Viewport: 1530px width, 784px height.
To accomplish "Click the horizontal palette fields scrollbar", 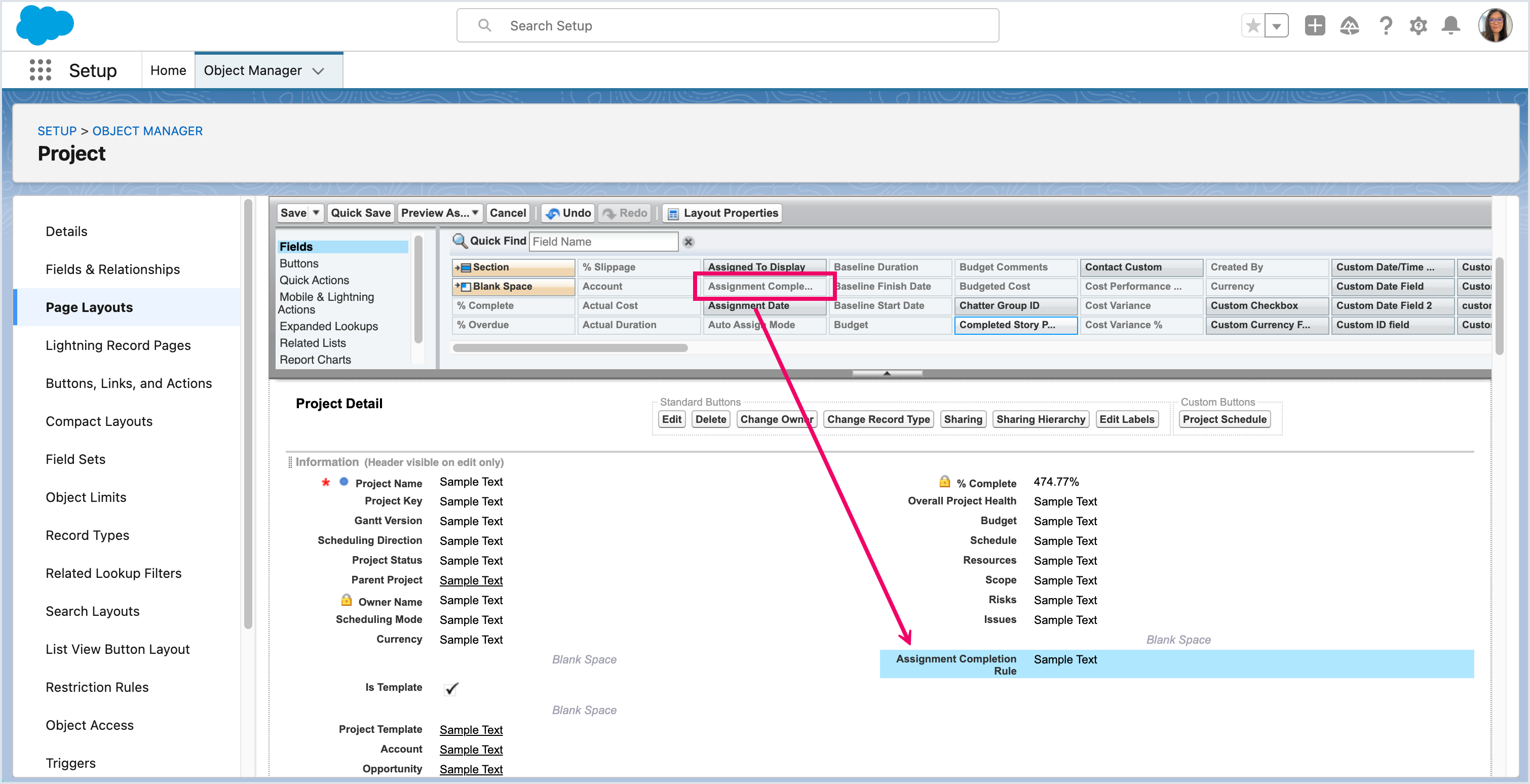I will point(570,348).
